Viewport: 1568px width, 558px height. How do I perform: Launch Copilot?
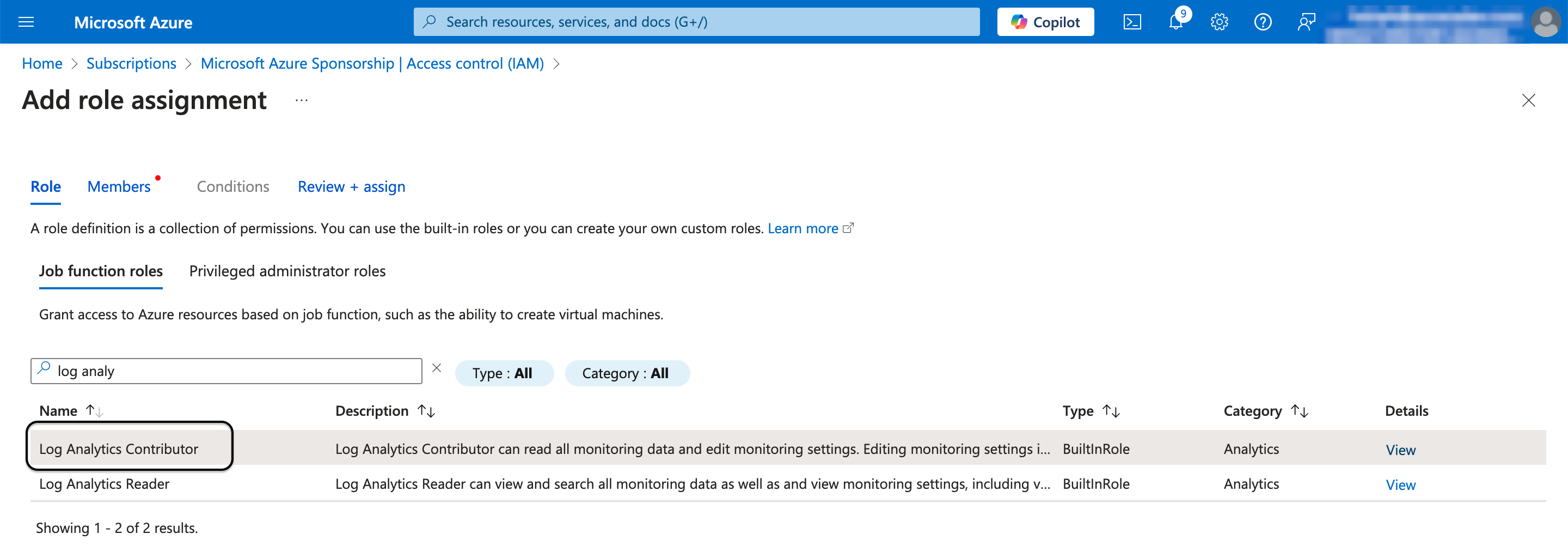click(1045, 22)
